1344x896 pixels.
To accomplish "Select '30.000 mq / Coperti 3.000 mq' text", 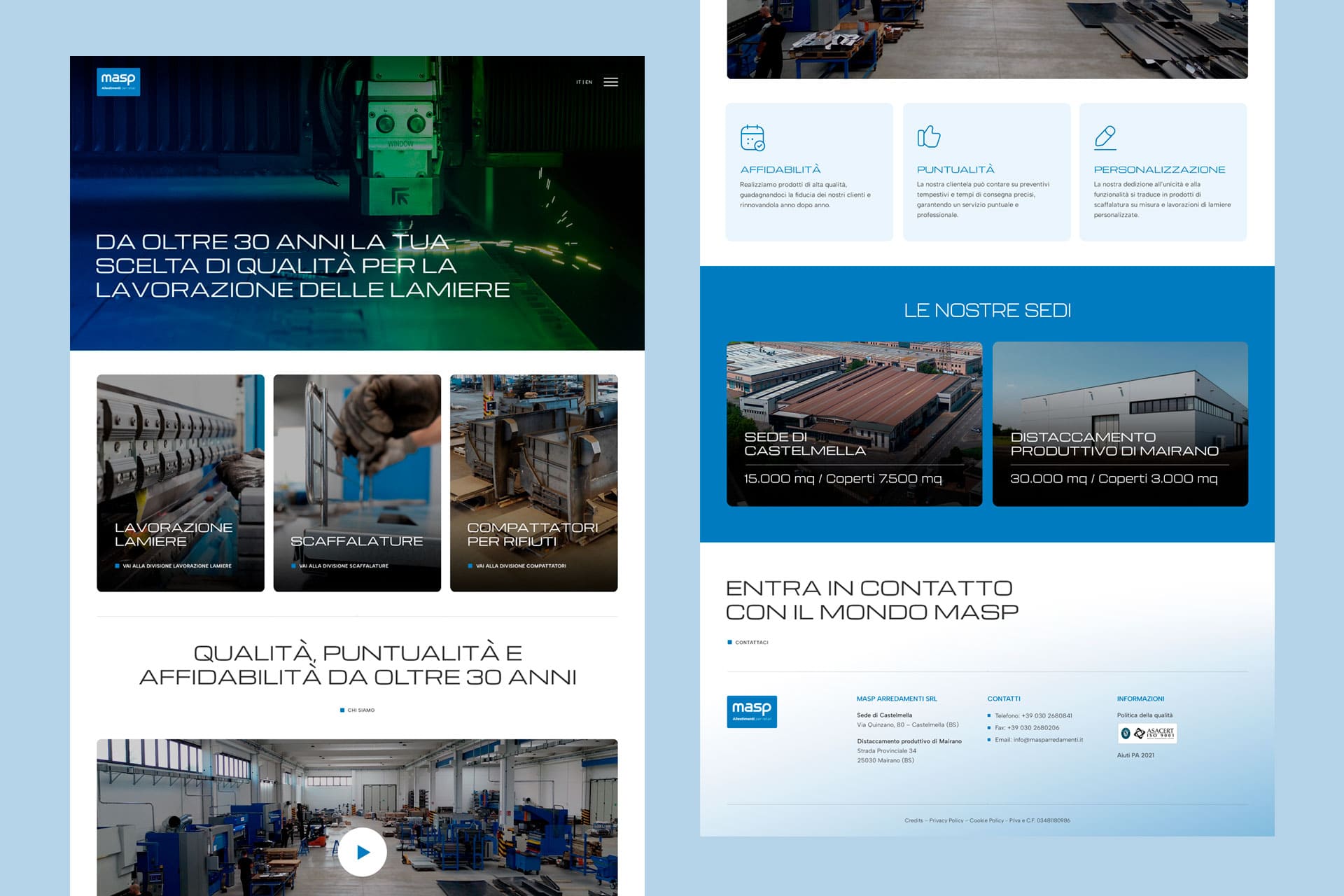I will click(x=1114, y=479).
